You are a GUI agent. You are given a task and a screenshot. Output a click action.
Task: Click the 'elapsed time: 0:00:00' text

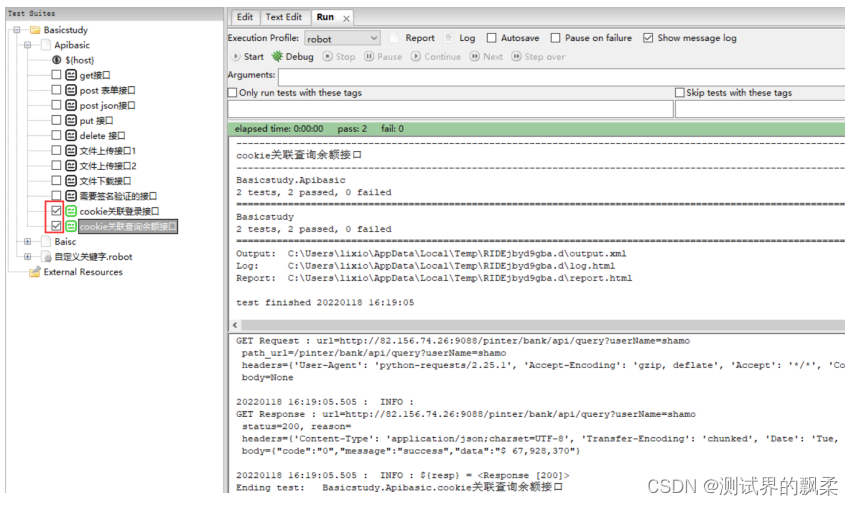(279, 129)
